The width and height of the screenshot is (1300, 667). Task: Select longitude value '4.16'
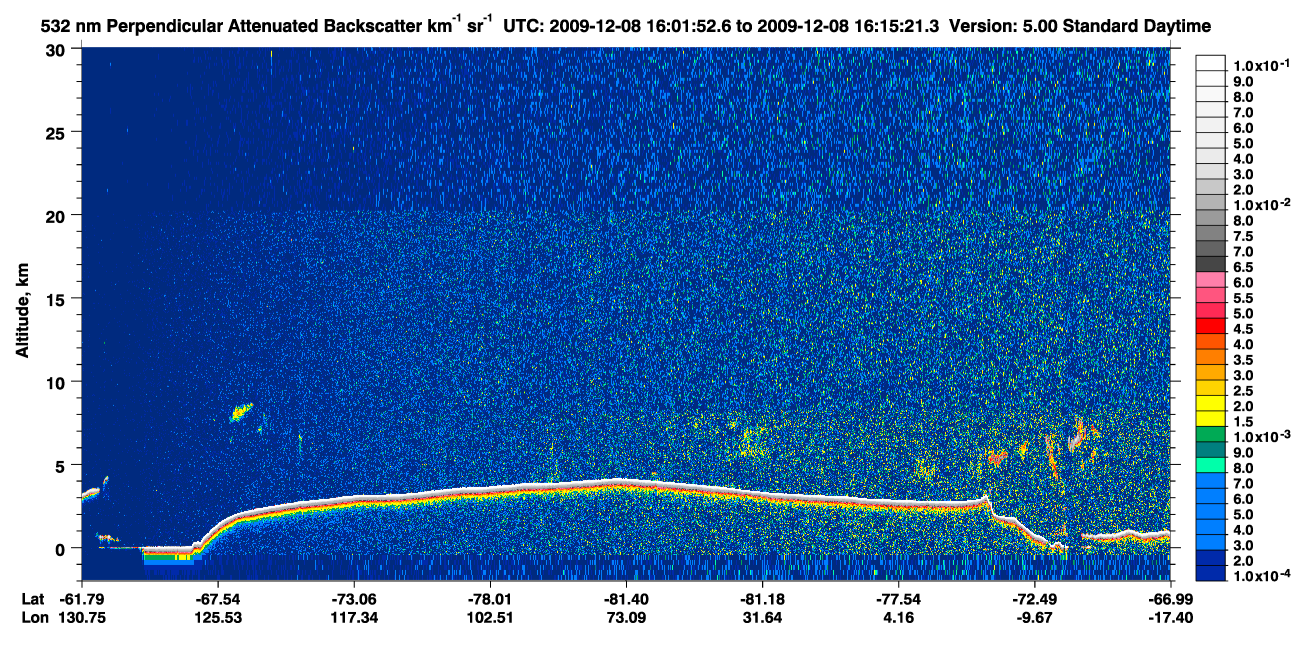point(897,617)
